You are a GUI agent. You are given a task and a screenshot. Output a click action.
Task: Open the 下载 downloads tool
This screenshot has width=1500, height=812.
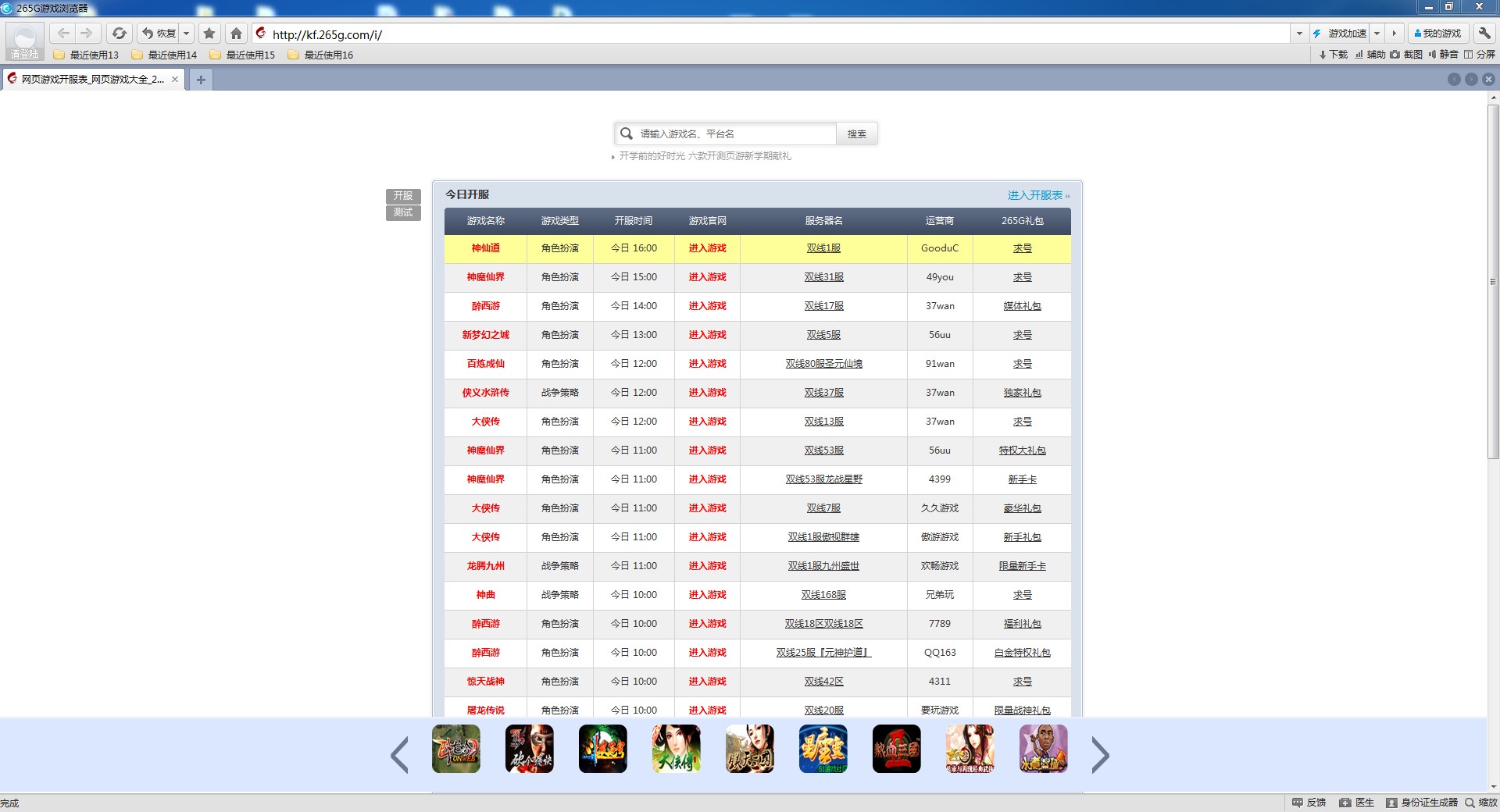pyautogui.click(x=1333, y=55)
